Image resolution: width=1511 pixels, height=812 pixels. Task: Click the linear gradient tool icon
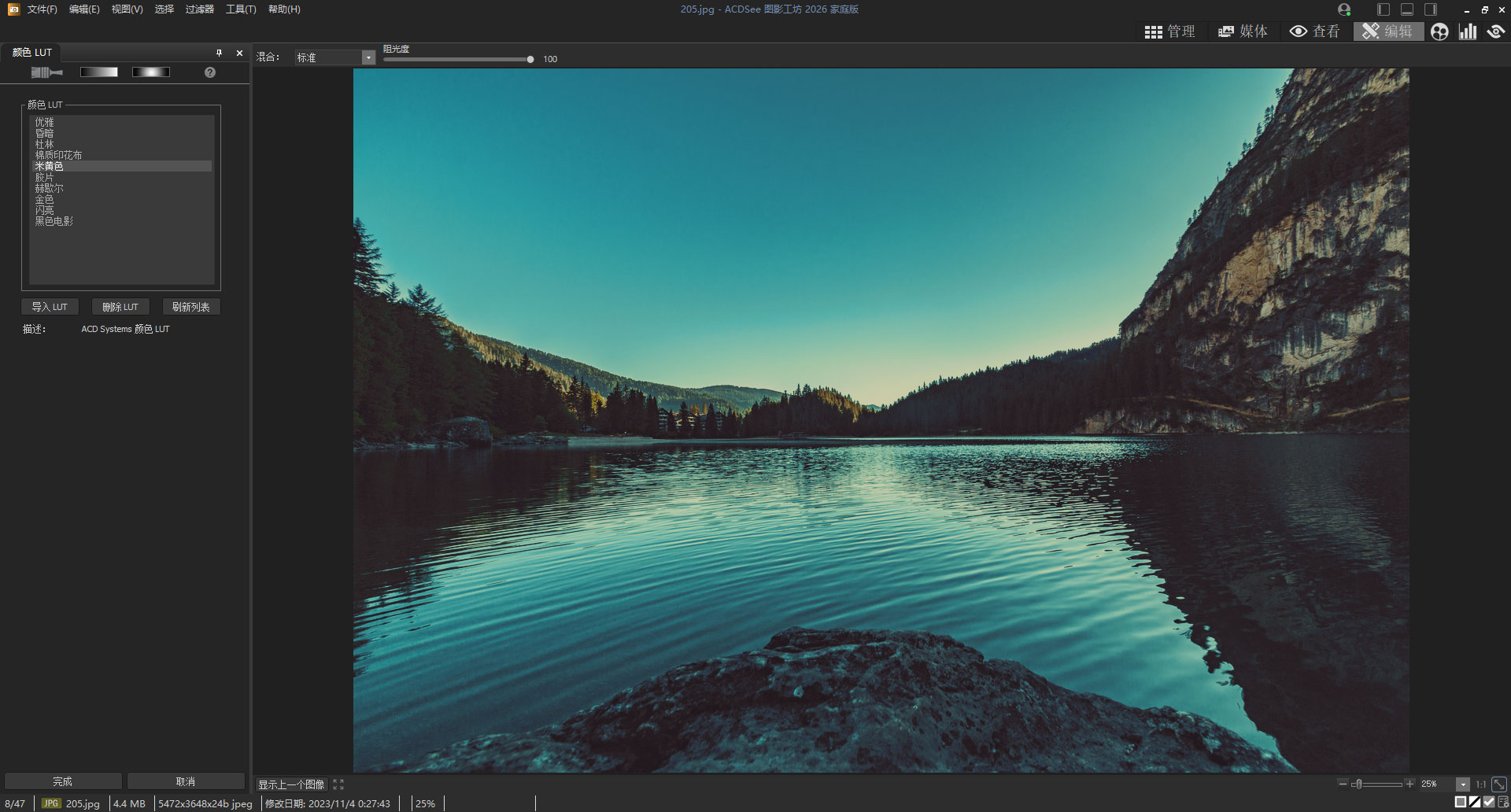point(98,72)
